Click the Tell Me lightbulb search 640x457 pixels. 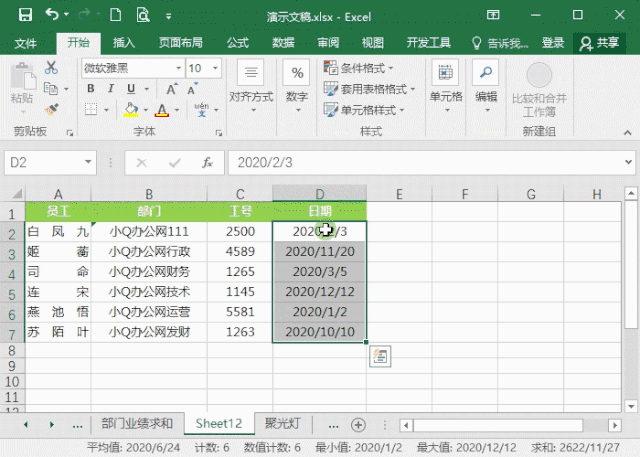tap(500, 43)
